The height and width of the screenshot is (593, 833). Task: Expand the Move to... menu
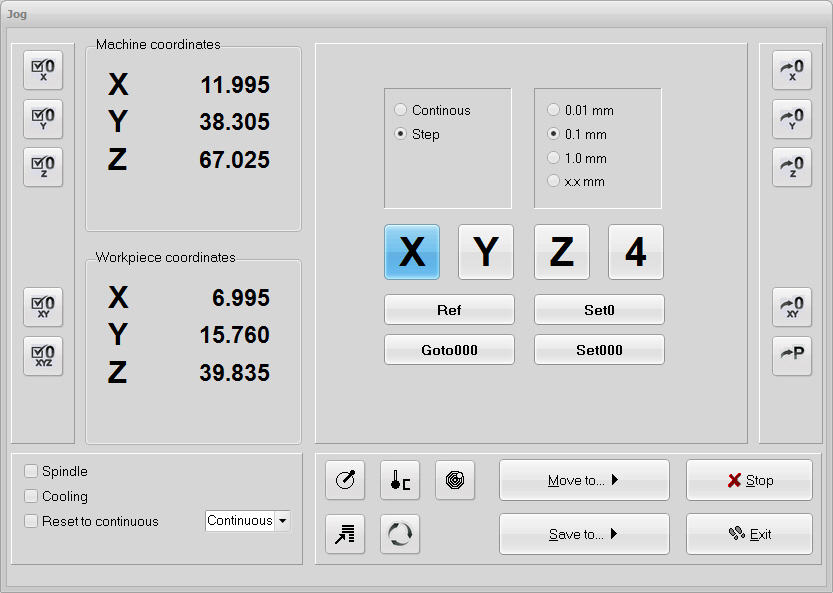tap(584, 481)
